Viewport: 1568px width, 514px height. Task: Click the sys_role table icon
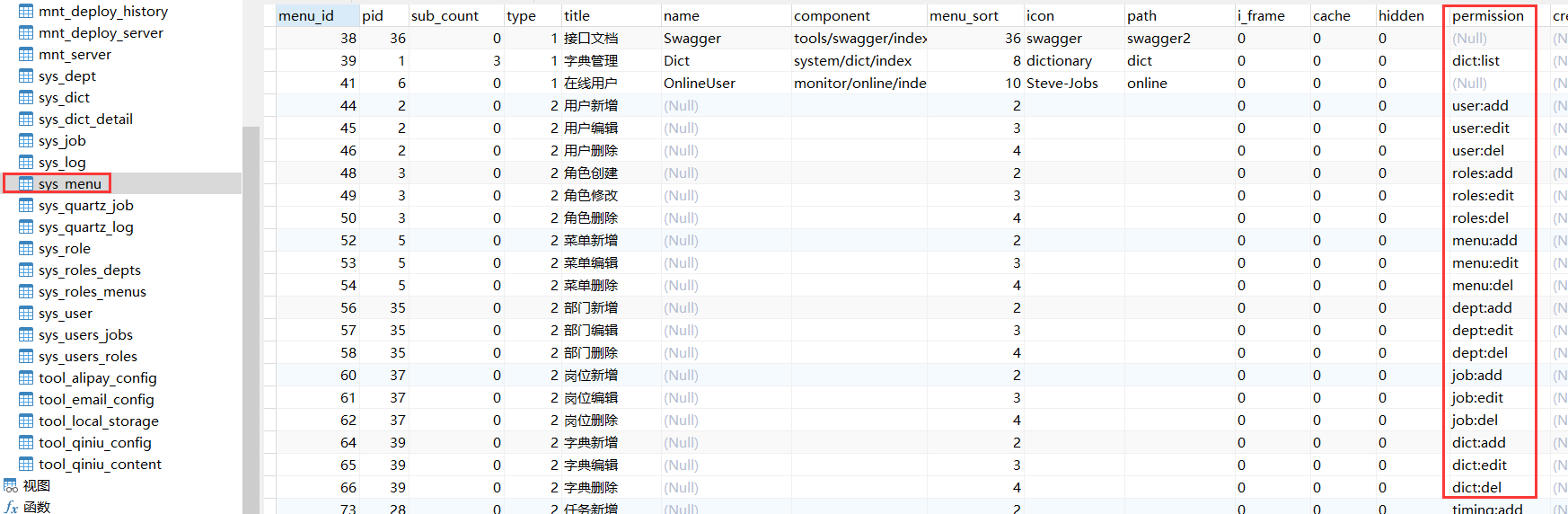pos(26,249)
